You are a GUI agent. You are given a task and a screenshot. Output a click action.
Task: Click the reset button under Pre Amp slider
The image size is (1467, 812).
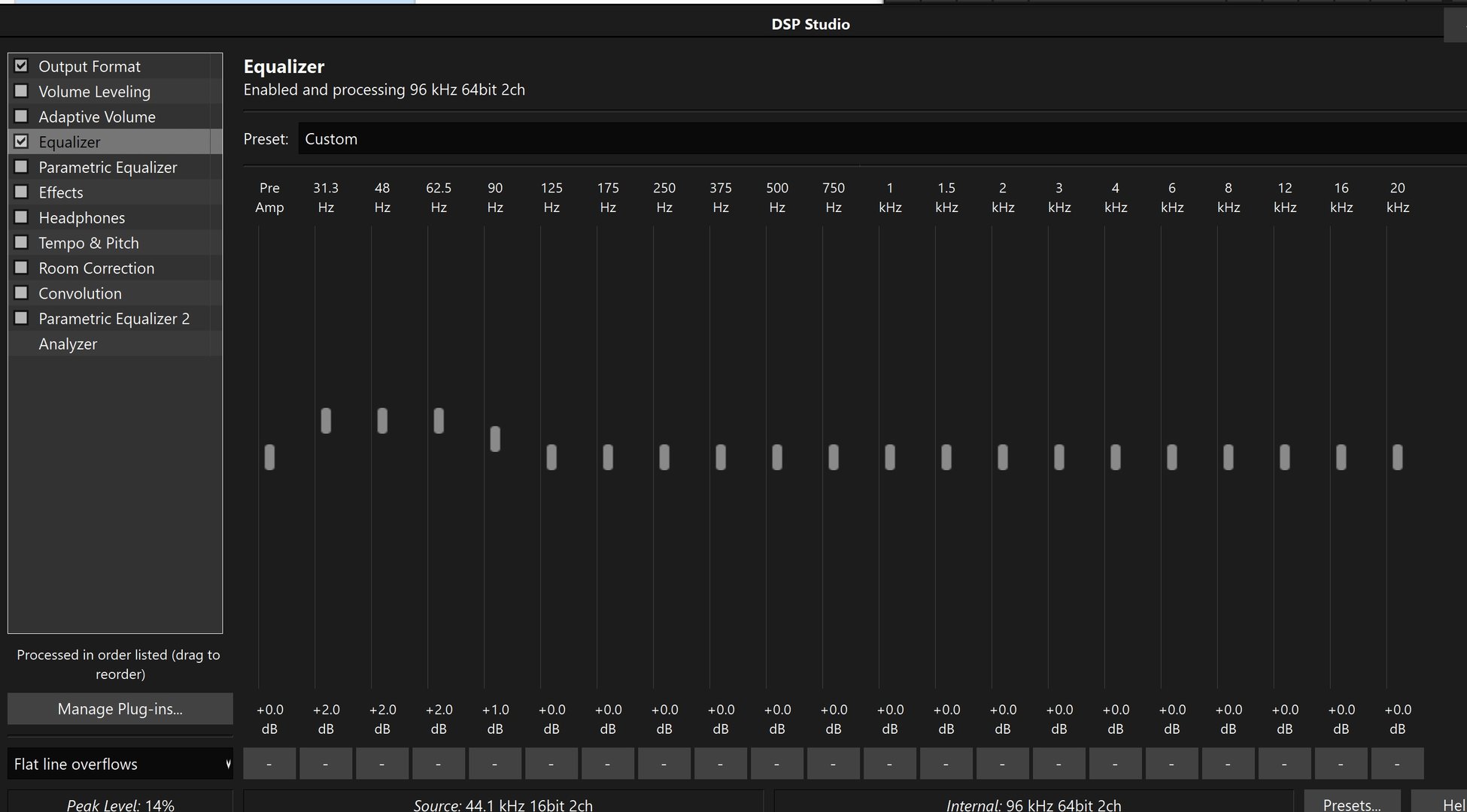[269, 763]
